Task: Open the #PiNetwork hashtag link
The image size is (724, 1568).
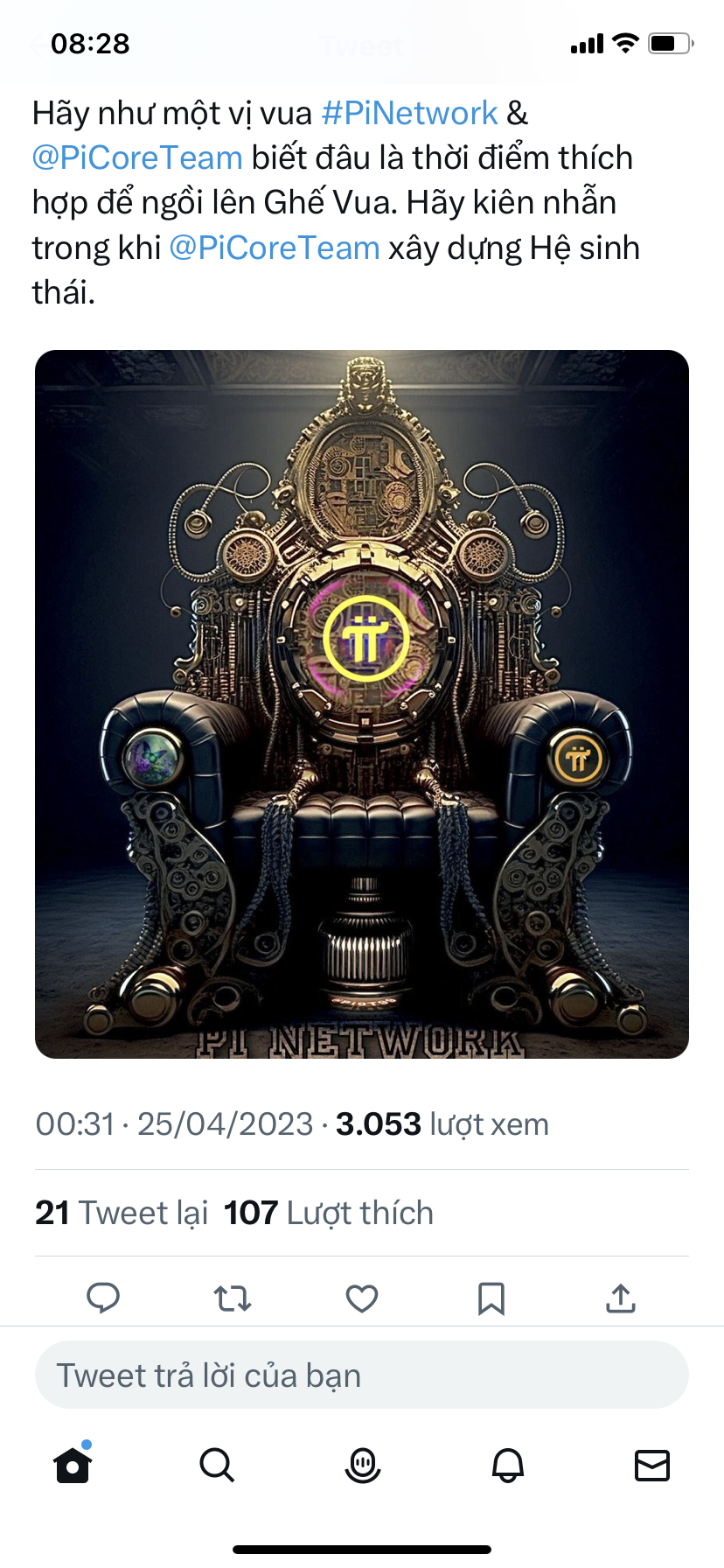Action: tap(409, 113)
